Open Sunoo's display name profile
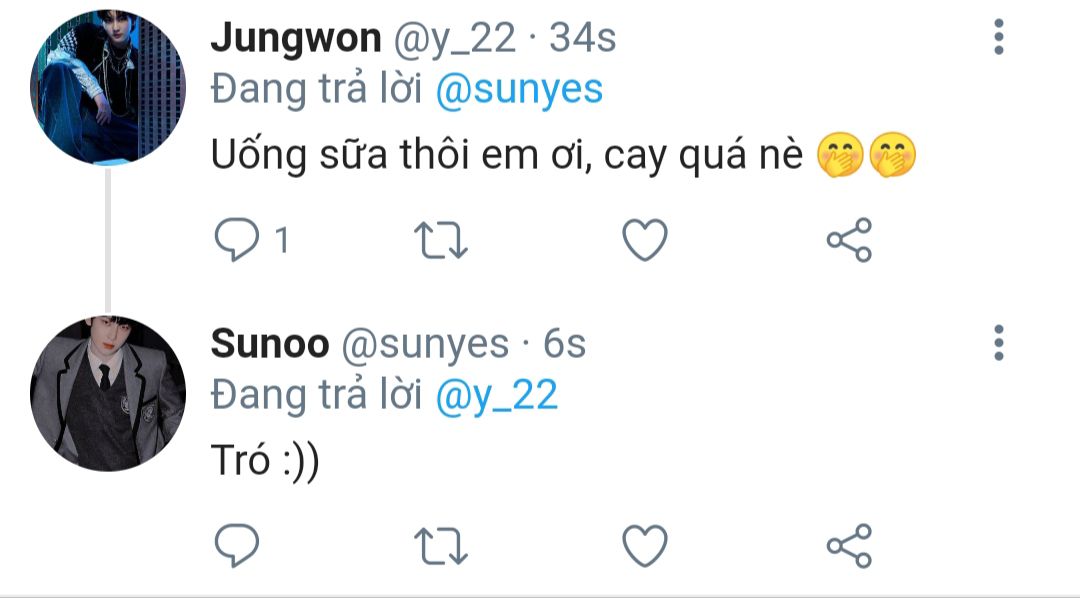Image resolution: width=1080 pixels, height=598 pixels. (270, 344)
